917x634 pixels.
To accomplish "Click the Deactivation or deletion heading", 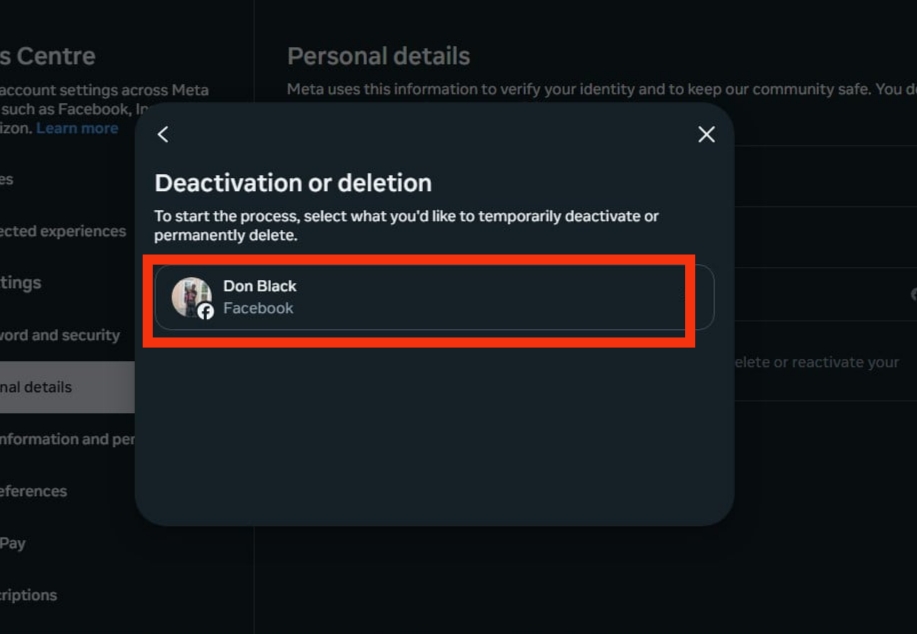I will point(293,183).
